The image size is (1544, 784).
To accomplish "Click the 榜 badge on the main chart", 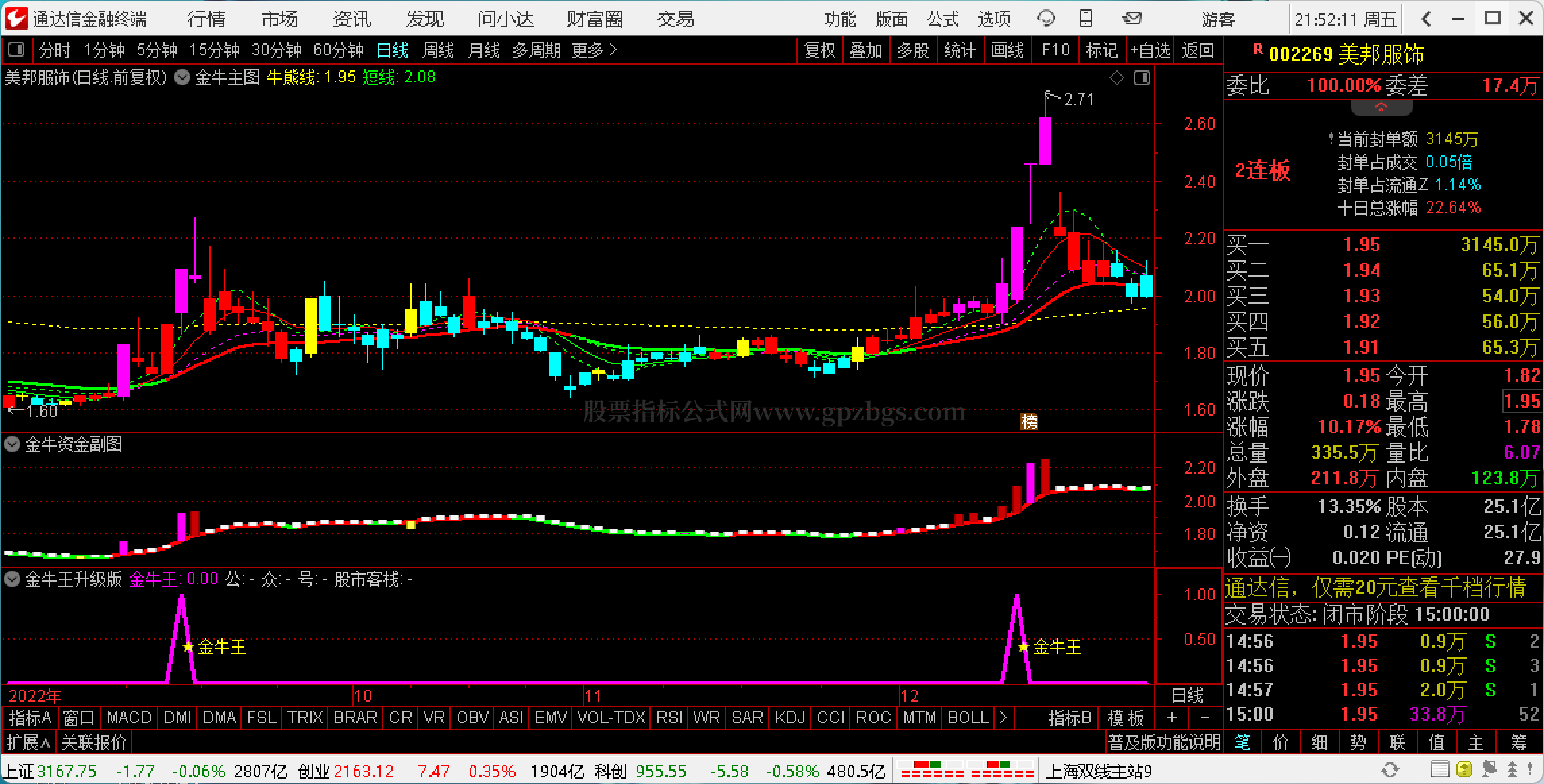I will (x=1029, y=422).
